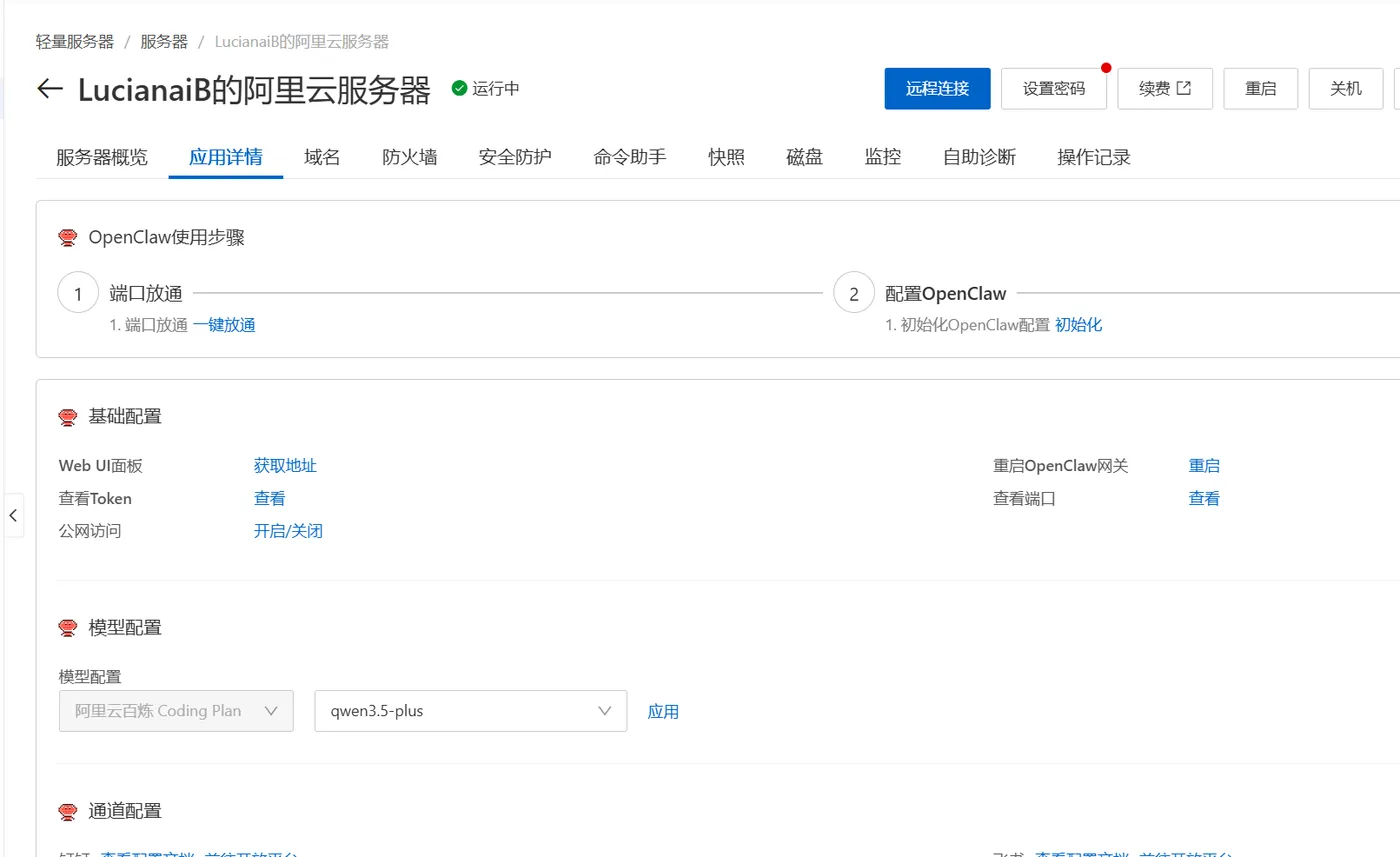
Task: Show the 操作记录 tab
Action: coord(1095,157)
